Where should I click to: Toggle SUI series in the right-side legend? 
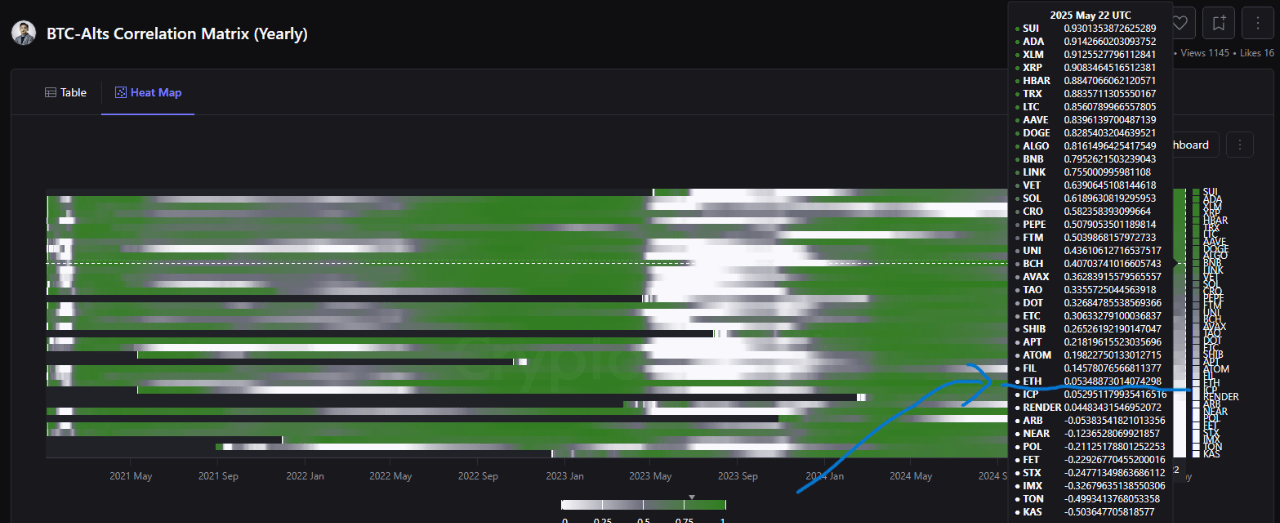tap(1210, 191)
